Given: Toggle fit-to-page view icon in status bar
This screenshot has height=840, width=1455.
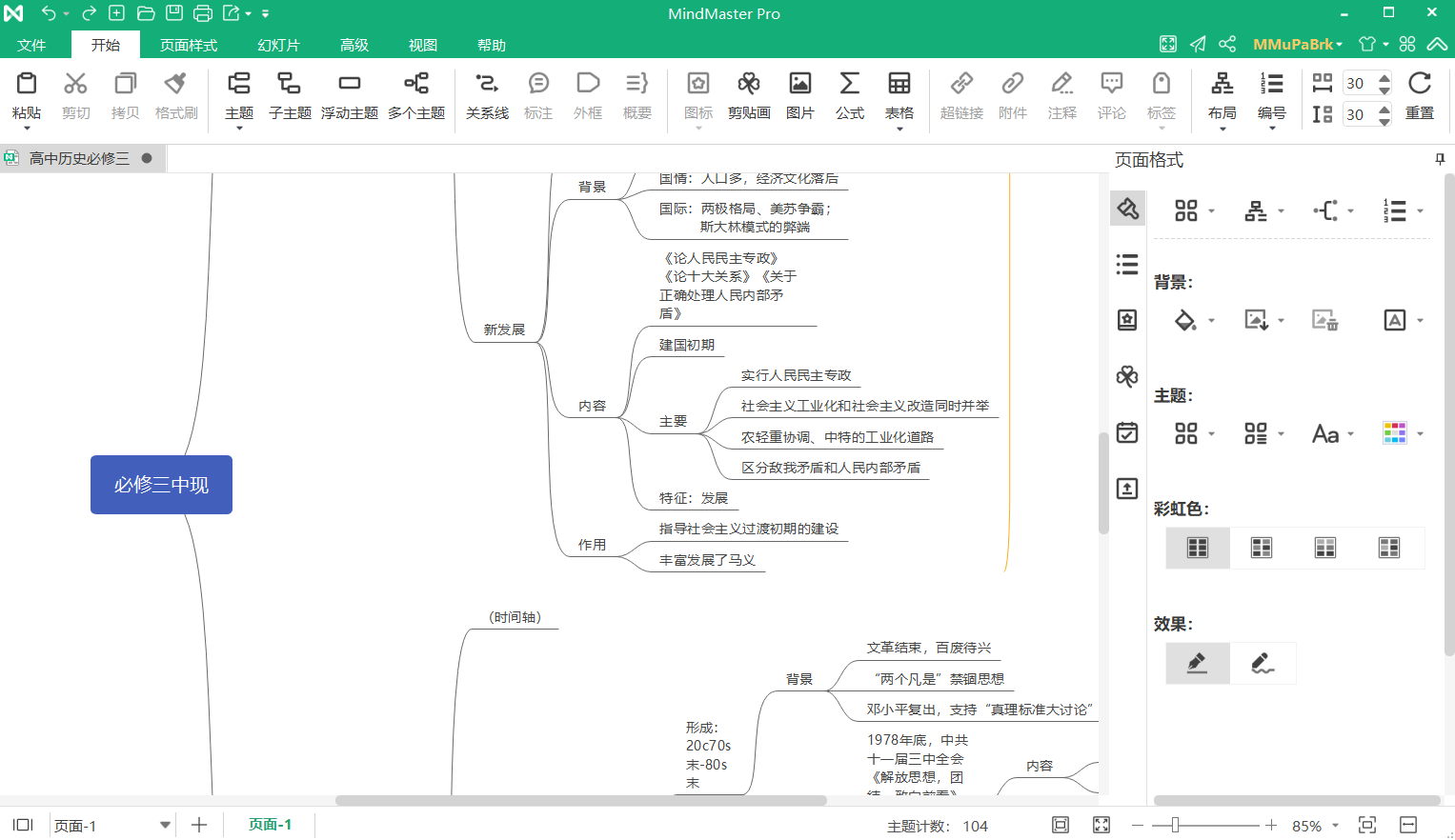Looking at the screenshot, I should click(x=1061, y=825).
